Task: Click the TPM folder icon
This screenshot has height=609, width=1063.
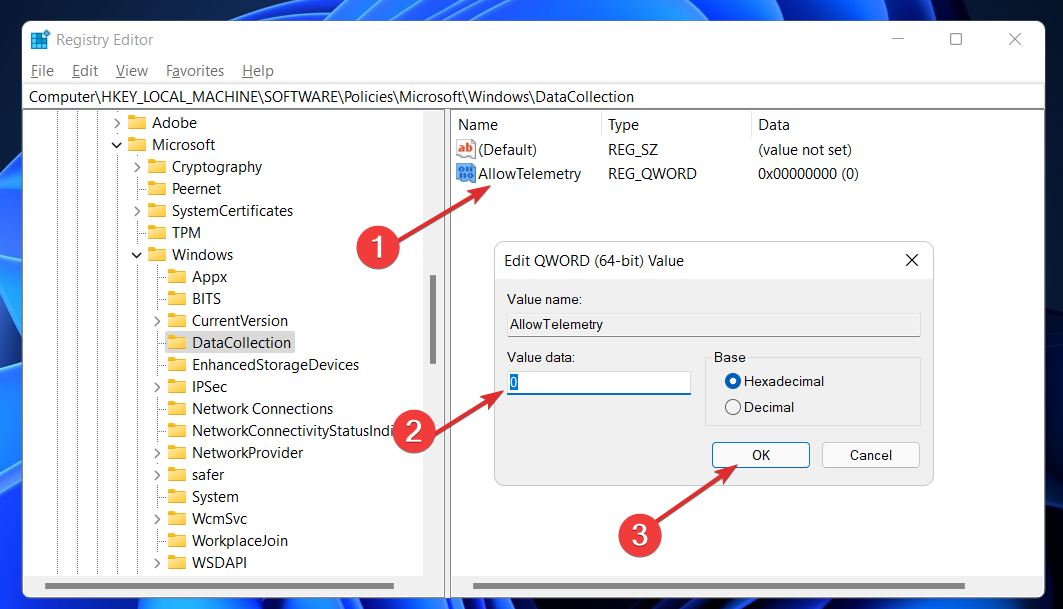Action: (x=157, y=233)
